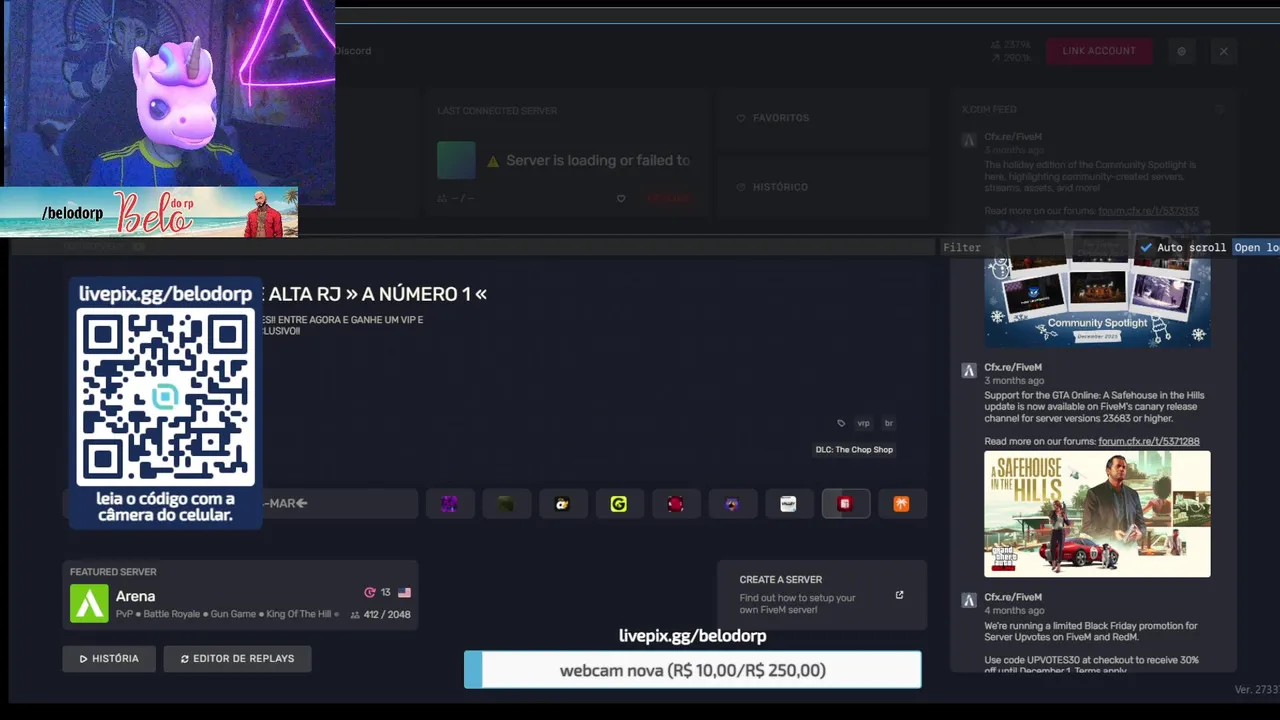This screenshot has width=1280, height=720.
Task: Open the orange palm tree server icon
Action: tap(901, 504)
